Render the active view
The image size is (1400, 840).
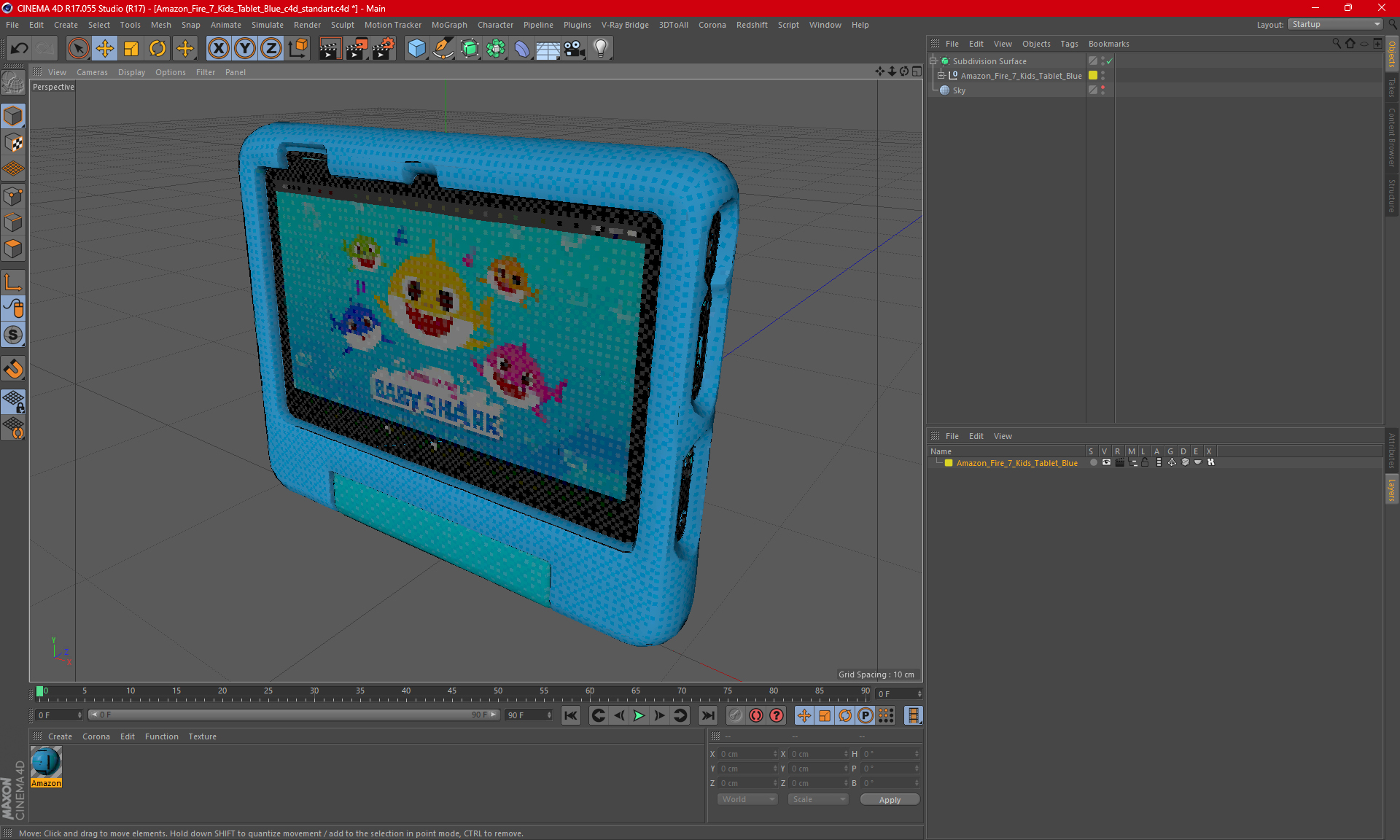pyautogui.click(x=330, y=48)
